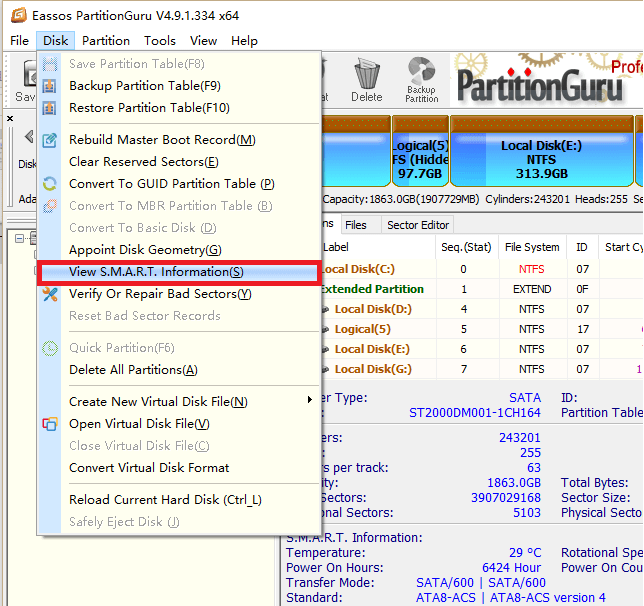Click the Seq.(Stat) column header

pyautogui.click(x=466, y=247)
